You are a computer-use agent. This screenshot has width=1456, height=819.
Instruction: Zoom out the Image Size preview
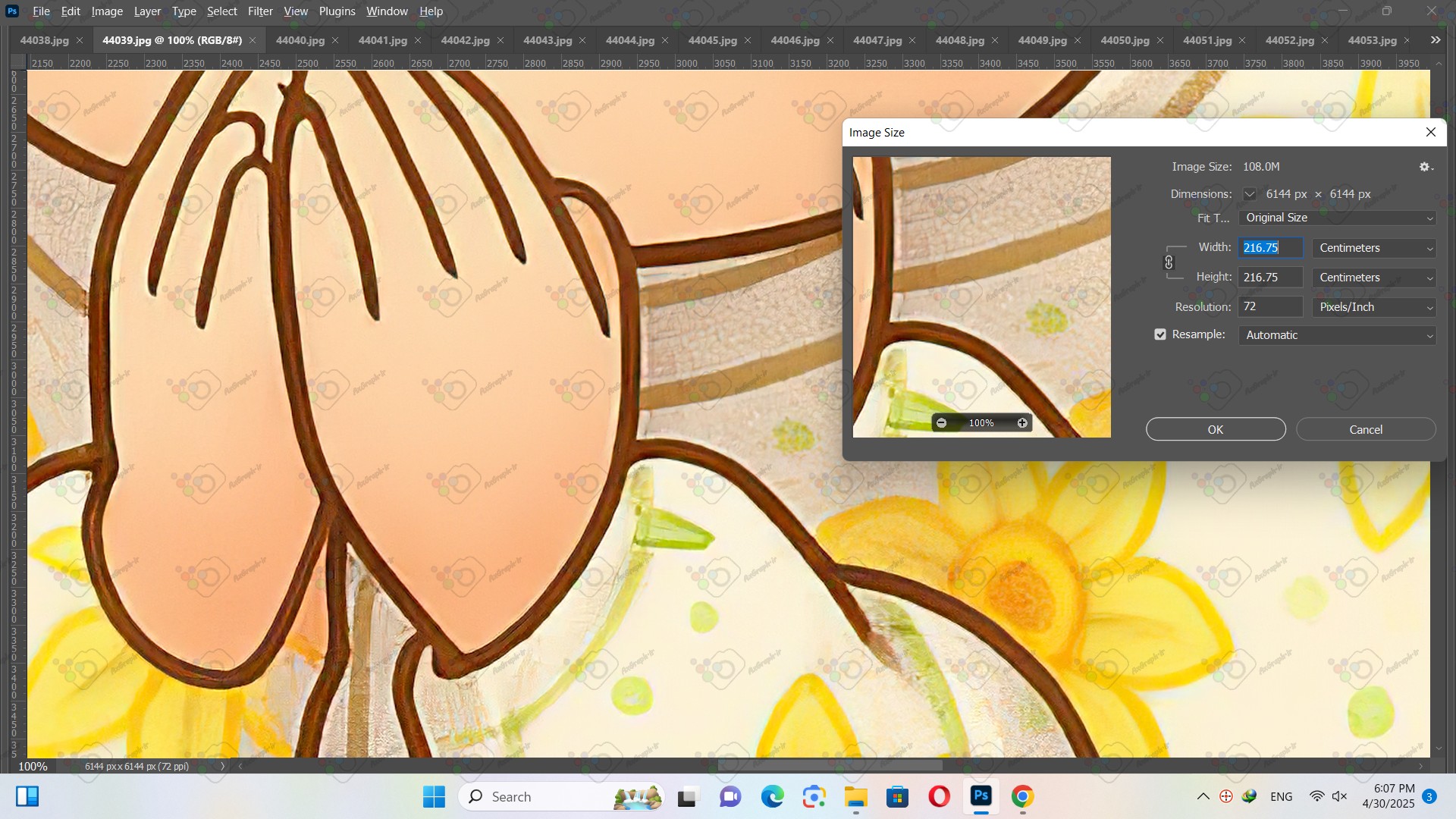tap(941, 423)
